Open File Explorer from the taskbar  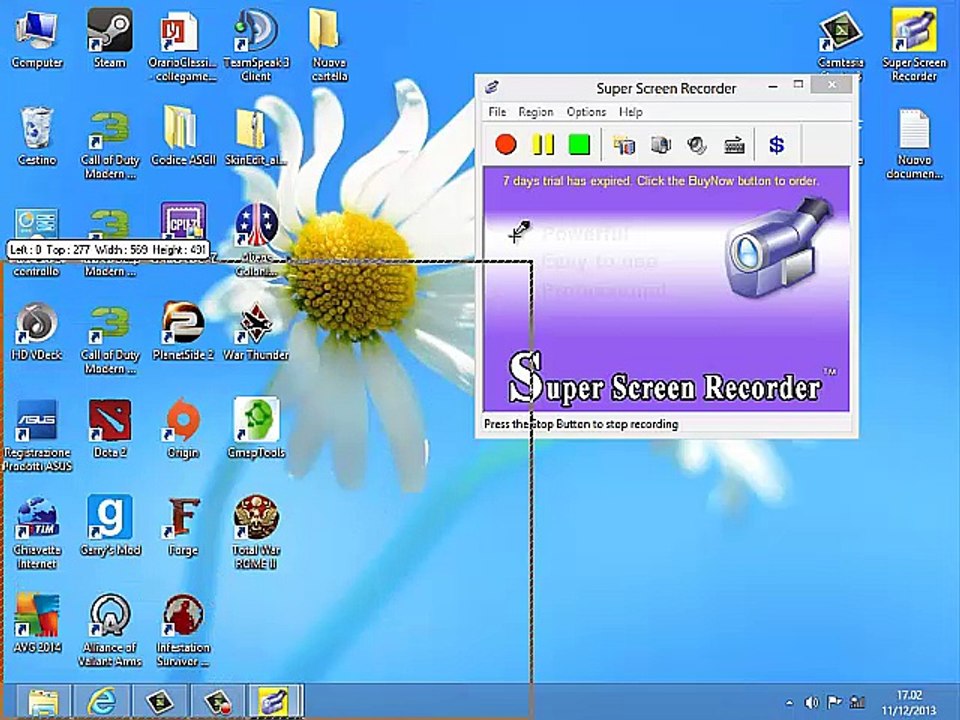(43, 702)
